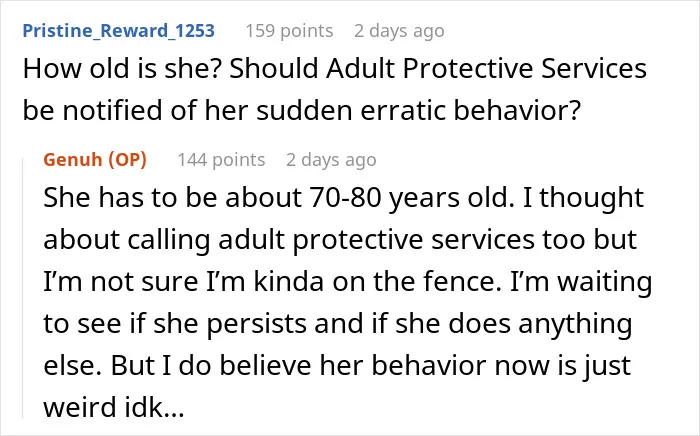Click the 'weird idk...' closing line

[114, 407]
